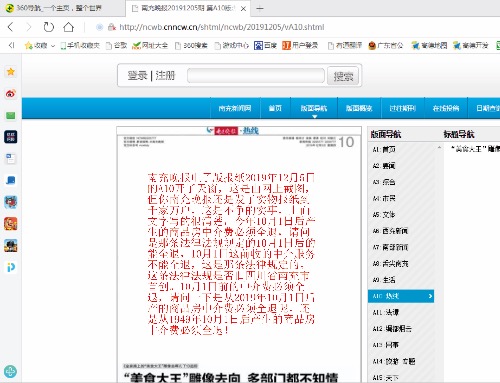Close the 南充晚报20191205期 tab
The image size is (500, 383).
[x=243, y=9]
